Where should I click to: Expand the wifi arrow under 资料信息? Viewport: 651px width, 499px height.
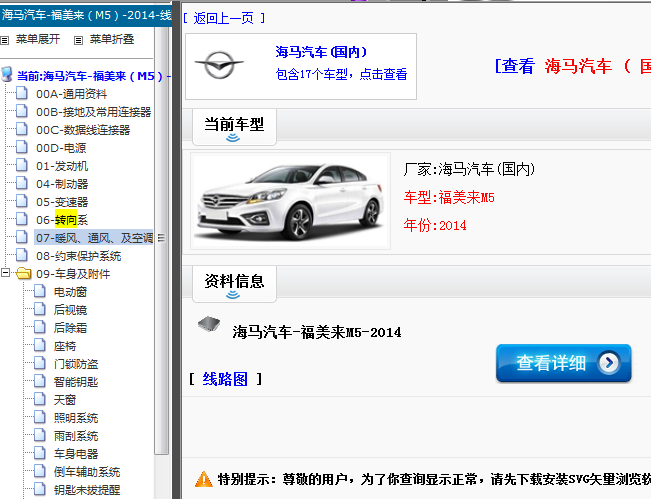click(233, 295)
